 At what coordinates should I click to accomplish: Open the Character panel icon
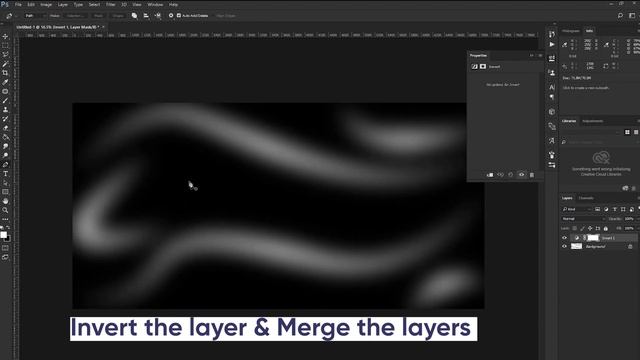552,87
